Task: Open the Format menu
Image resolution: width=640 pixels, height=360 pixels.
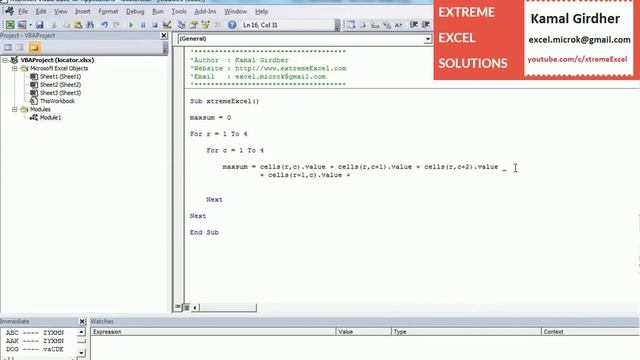Action: click(x=108, y=11)
